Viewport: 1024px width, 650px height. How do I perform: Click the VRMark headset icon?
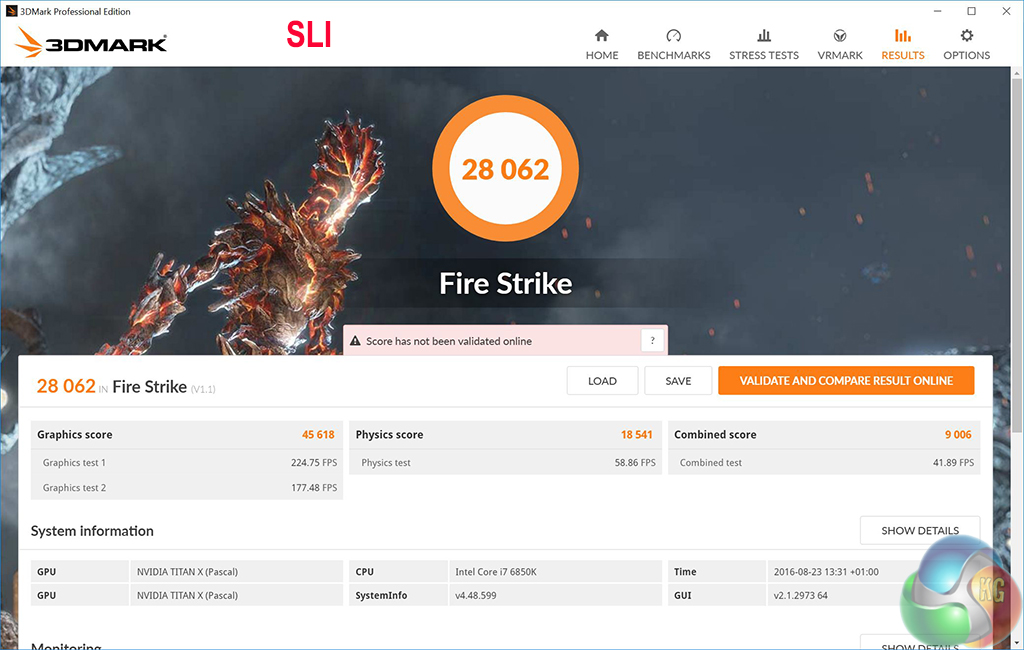(840, 35)
